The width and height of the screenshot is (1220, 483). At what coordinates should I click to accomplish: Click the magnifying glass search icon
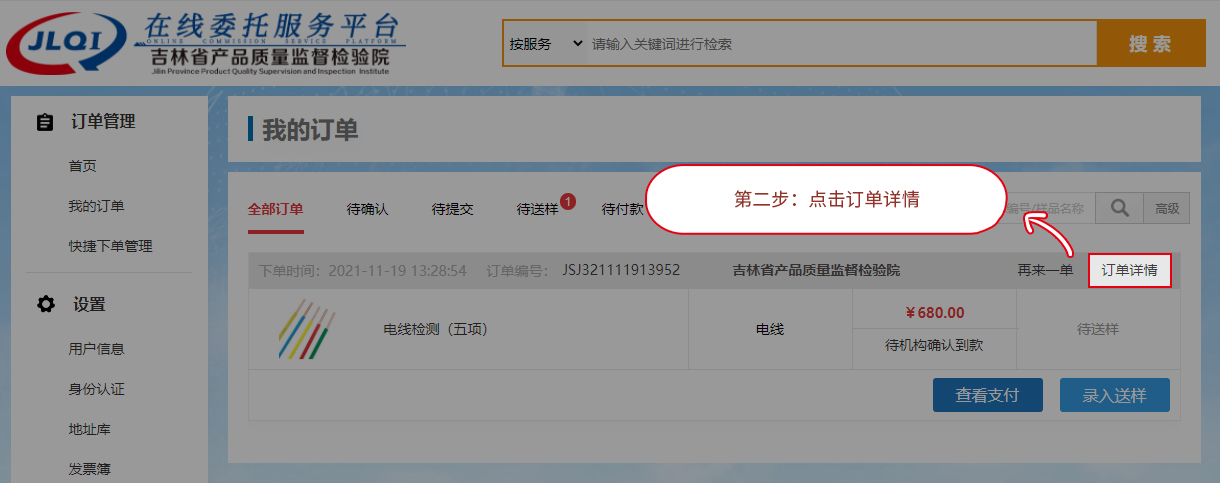1120,208
